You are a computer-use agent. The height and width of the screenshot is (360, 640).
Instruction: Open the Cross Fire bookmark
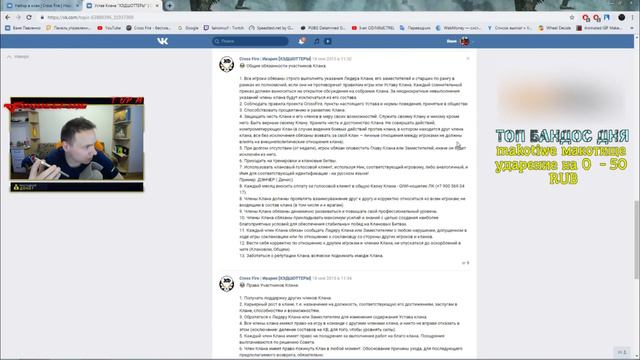(x=149, y=28)
